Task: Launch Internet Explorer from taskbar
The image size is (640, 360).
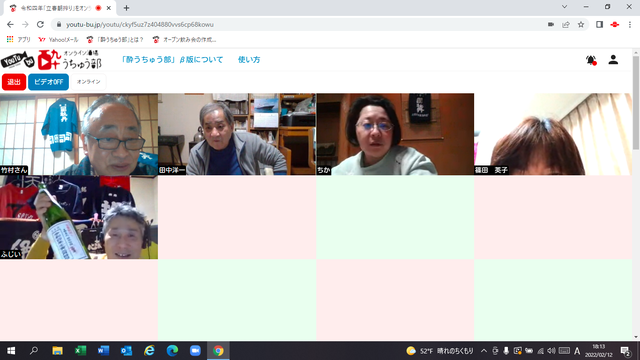Action: click(x=149, y=351)
